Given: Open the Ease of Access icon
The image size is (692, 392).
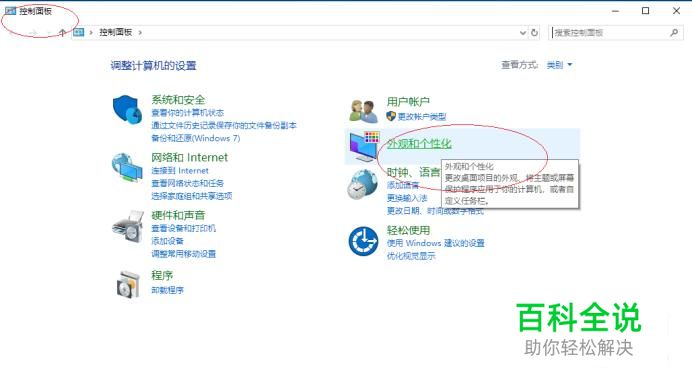Looking at the screenshot, I should pyautogui.click(x=363, y=241).
